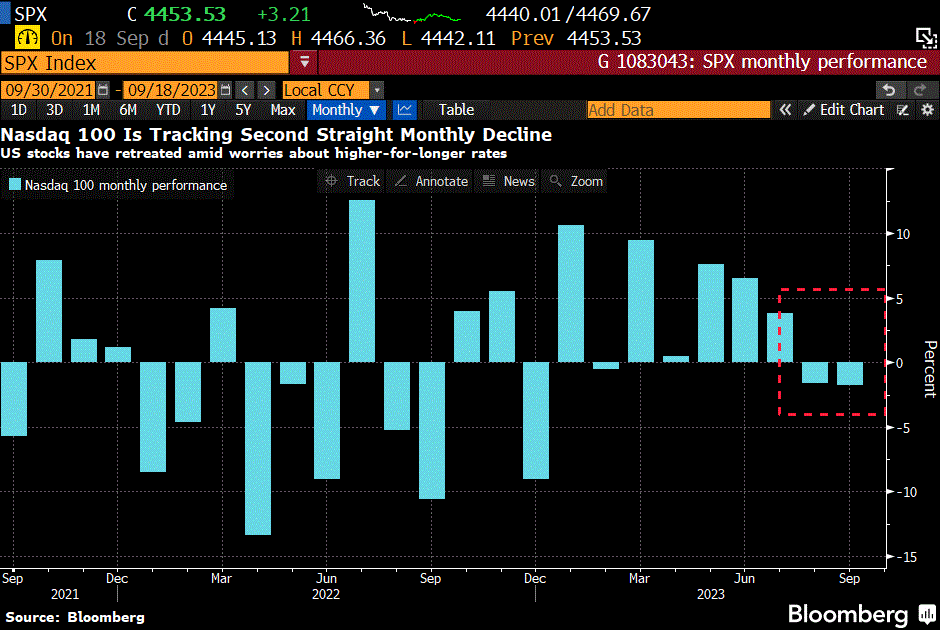940x630 pixels.
Task: Select Max time range
Action: 283,110
